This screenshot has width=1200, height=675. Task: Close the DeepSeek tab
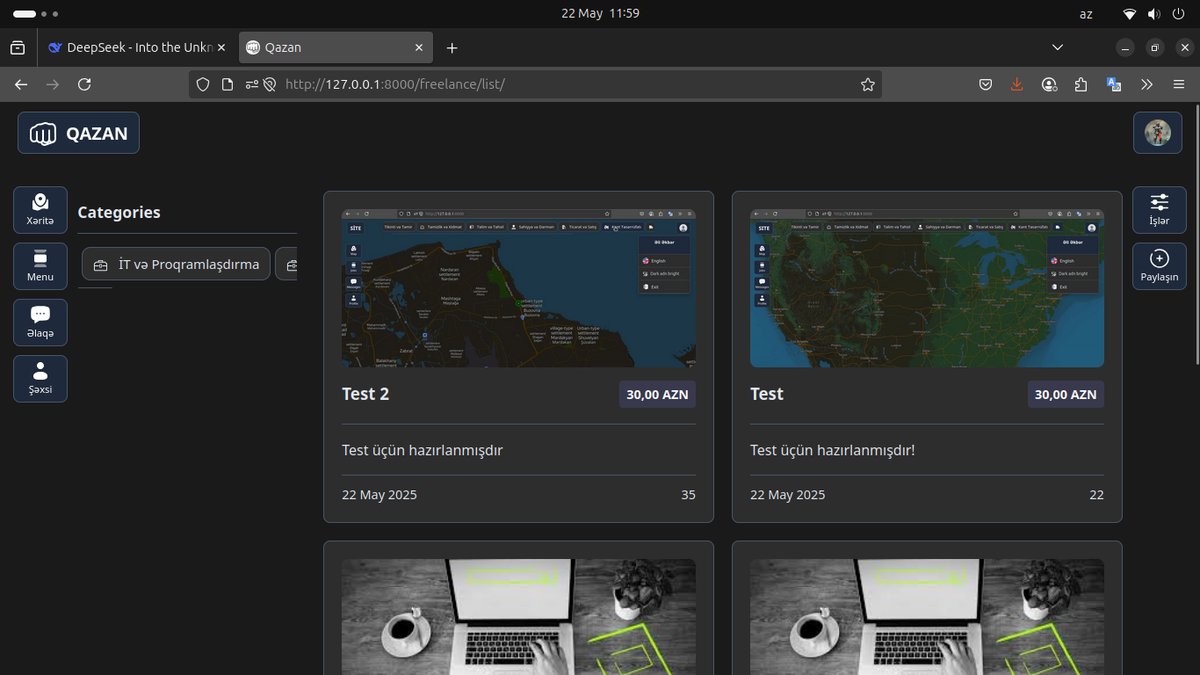tap(221, 47)
